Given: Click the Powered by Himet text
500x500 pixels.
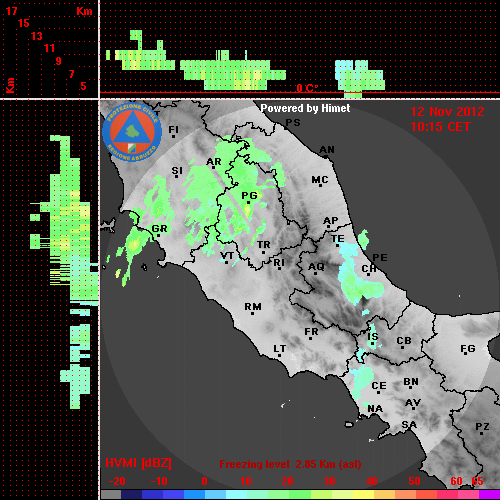Looking at the screenshot, I should point(305,108).
